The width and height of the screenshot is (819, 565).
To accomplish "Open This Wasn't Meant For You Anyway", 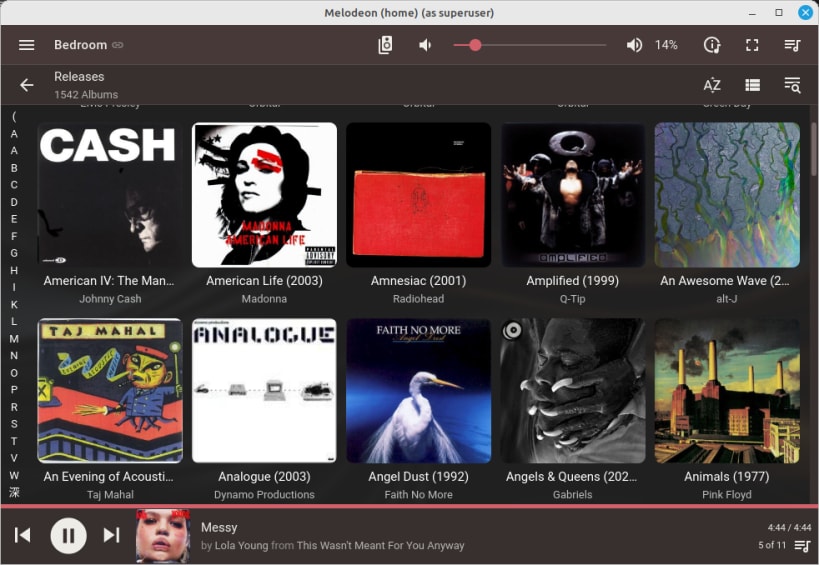I will pyautogui.click(x=380, y=546).
